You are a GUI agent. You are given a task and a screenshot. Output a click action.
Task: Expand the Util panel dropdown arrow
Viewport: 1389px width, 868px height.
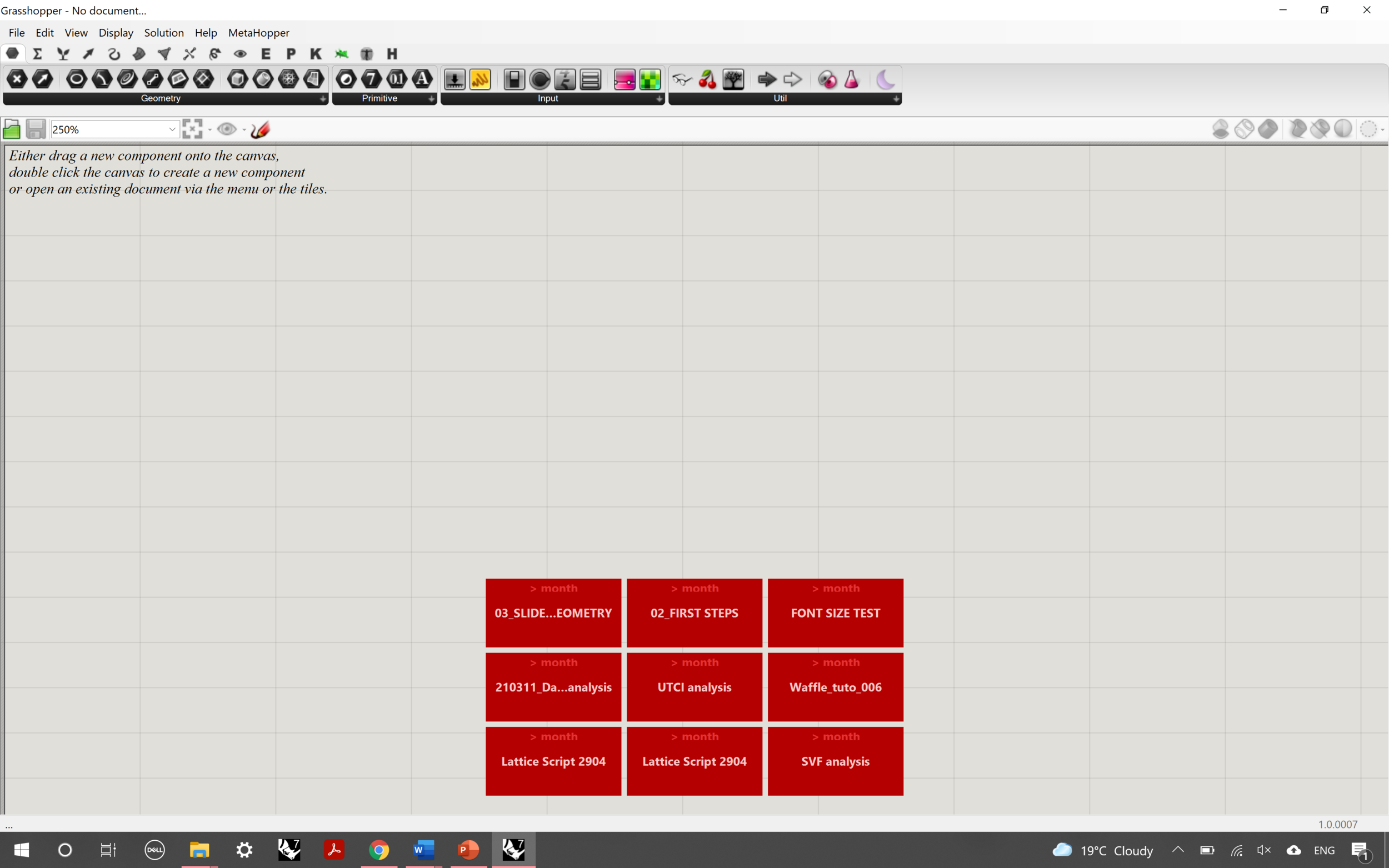(x=896, y=99)
